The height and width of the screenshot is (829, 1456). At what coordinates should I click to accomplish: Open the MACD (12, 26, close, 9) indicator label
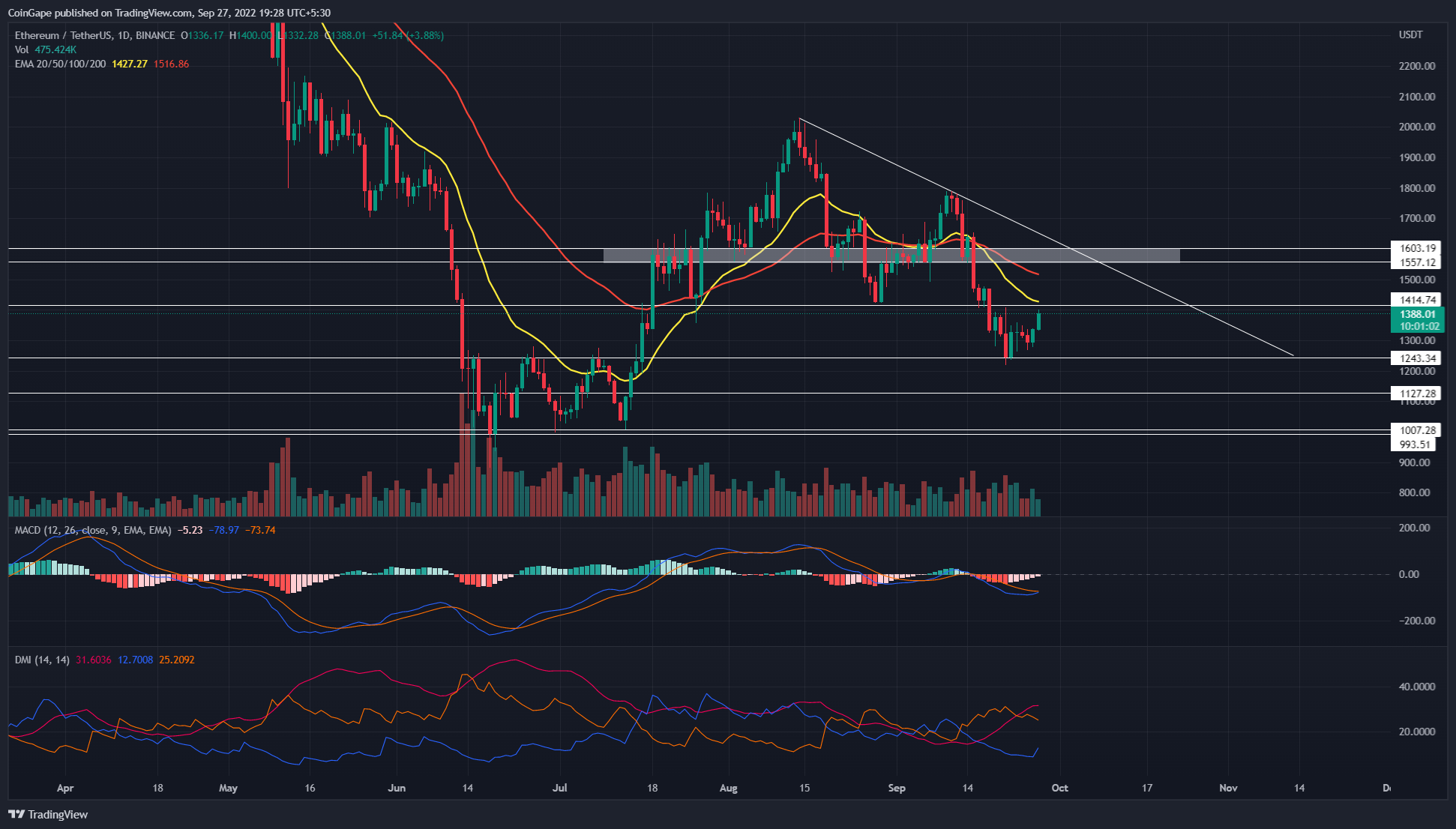click(x=94, y=530)
